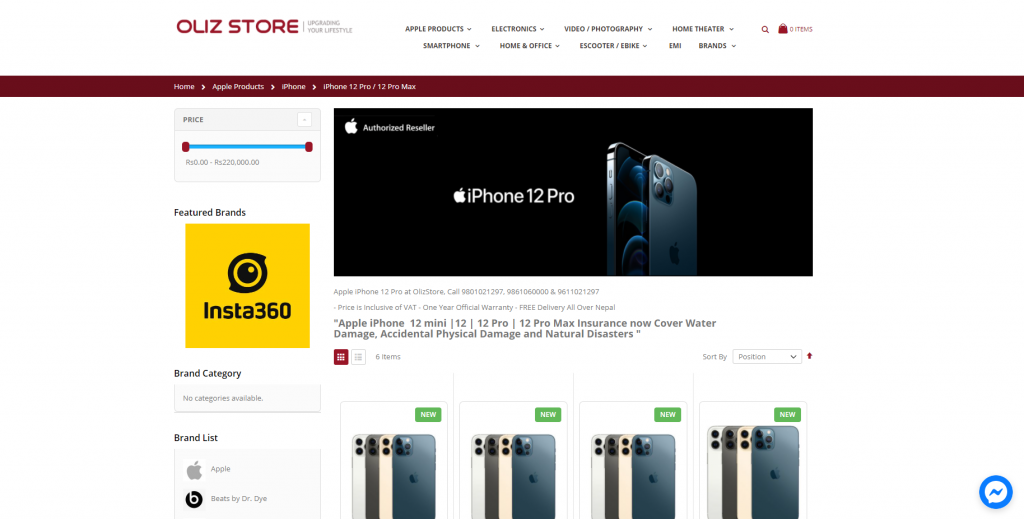Image resolution: width=1024 pixels, height=519 pixels.
Task: Click the right price slider handle
Action: point(309,147)
